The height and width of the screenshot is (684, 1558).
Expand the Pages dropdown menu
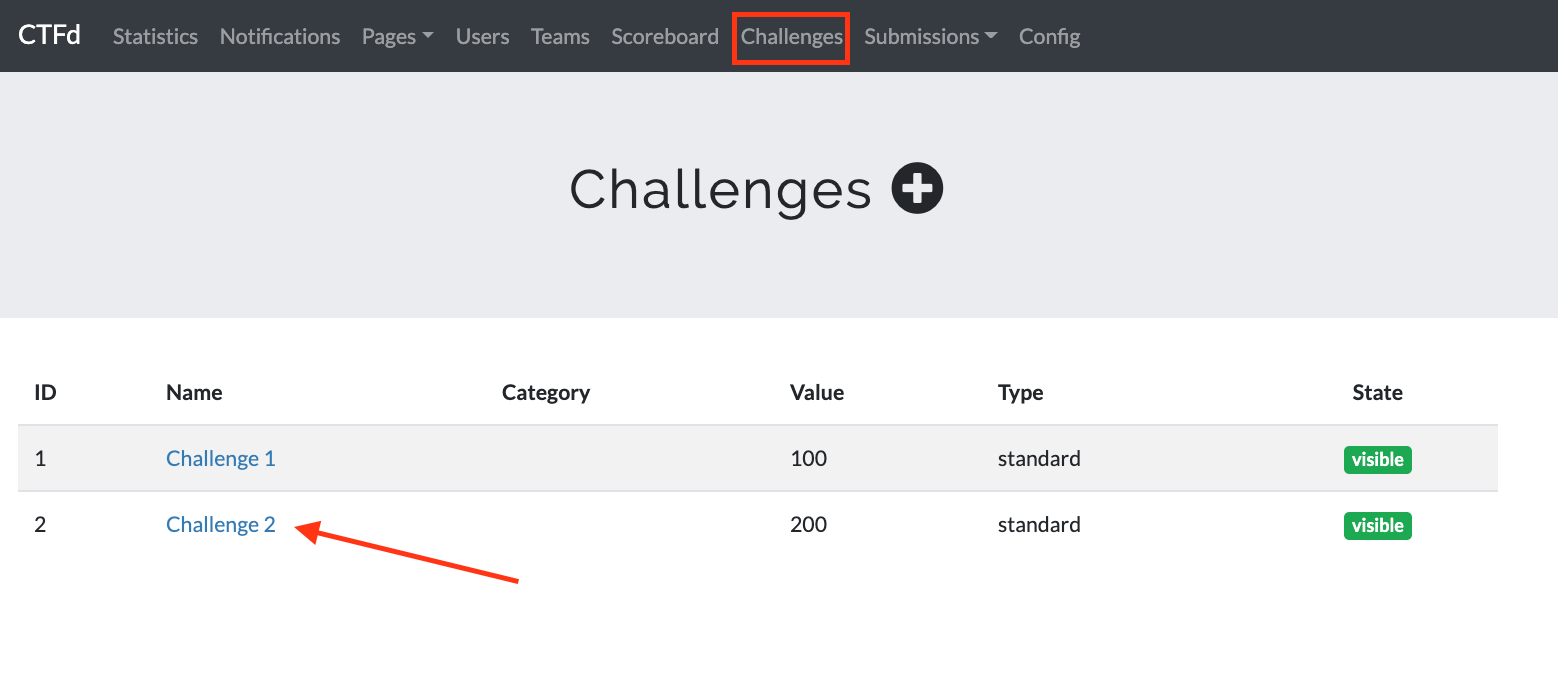click(397, 37)
